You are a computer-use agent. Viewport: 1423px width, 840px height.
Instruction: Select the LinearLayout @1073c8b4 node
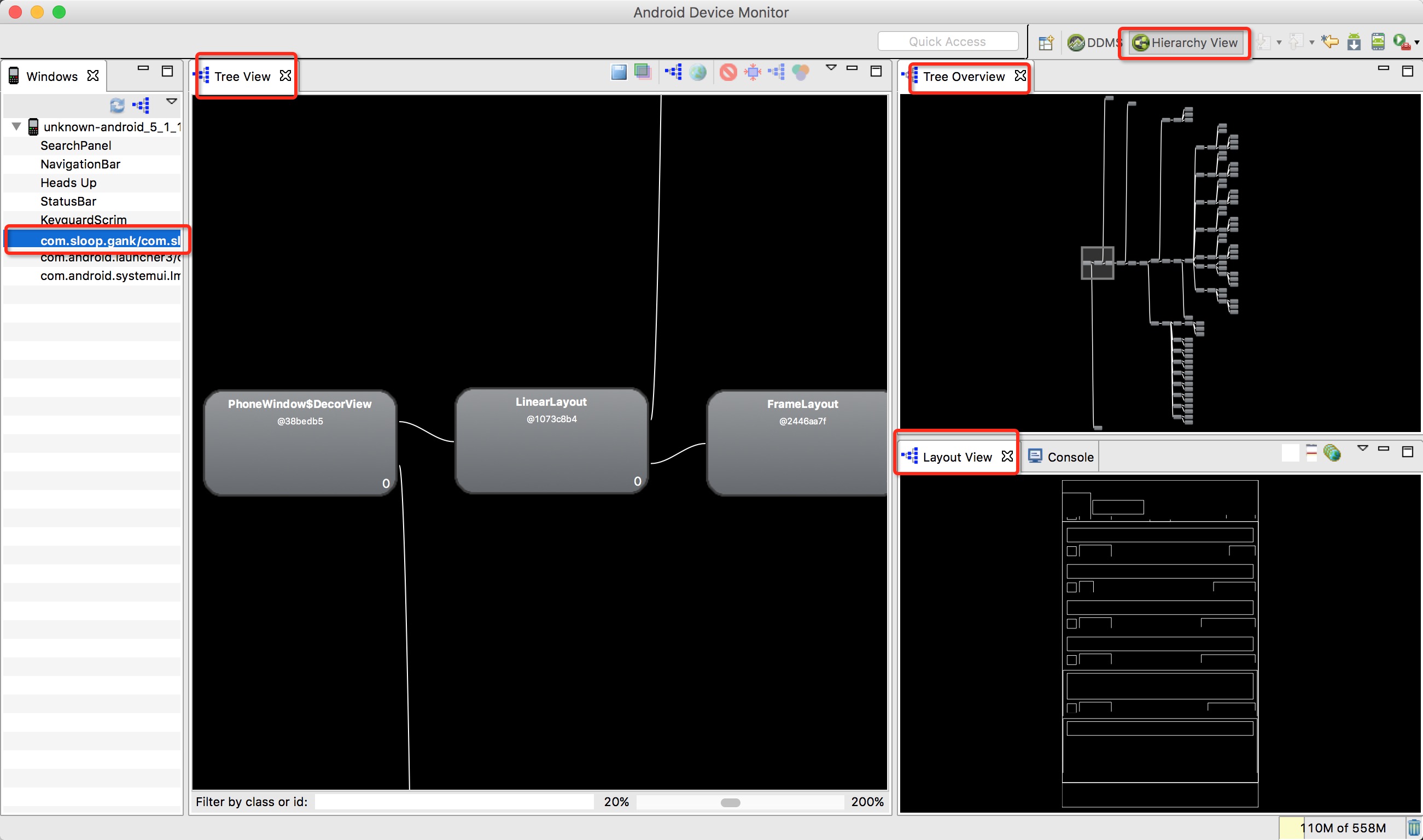pos(551,440)
